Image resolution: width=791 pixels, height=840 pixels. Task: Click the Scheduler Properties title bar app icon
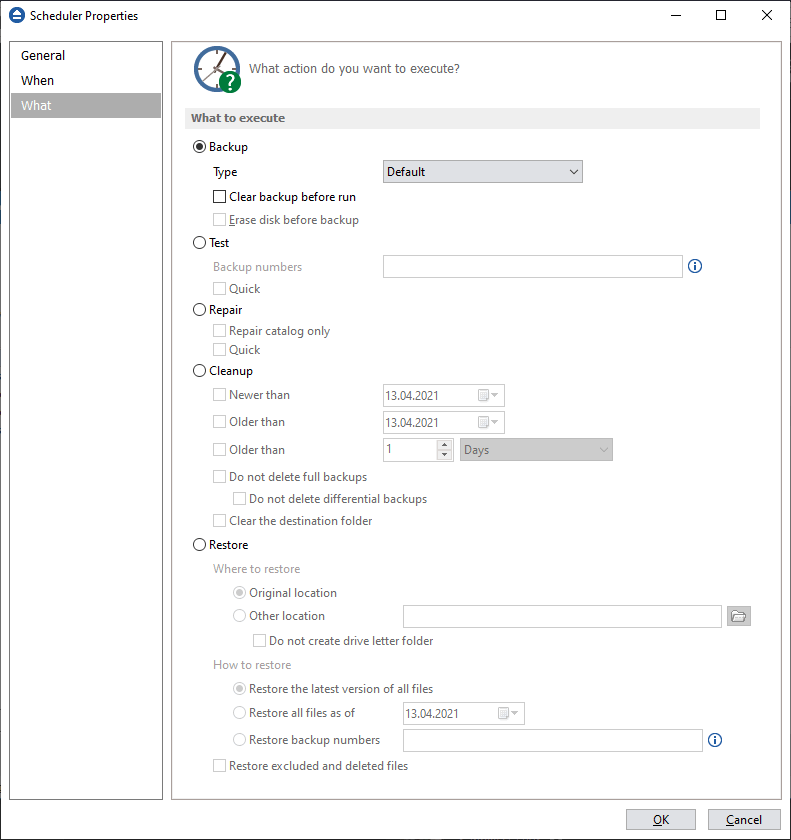pos(17,15)
